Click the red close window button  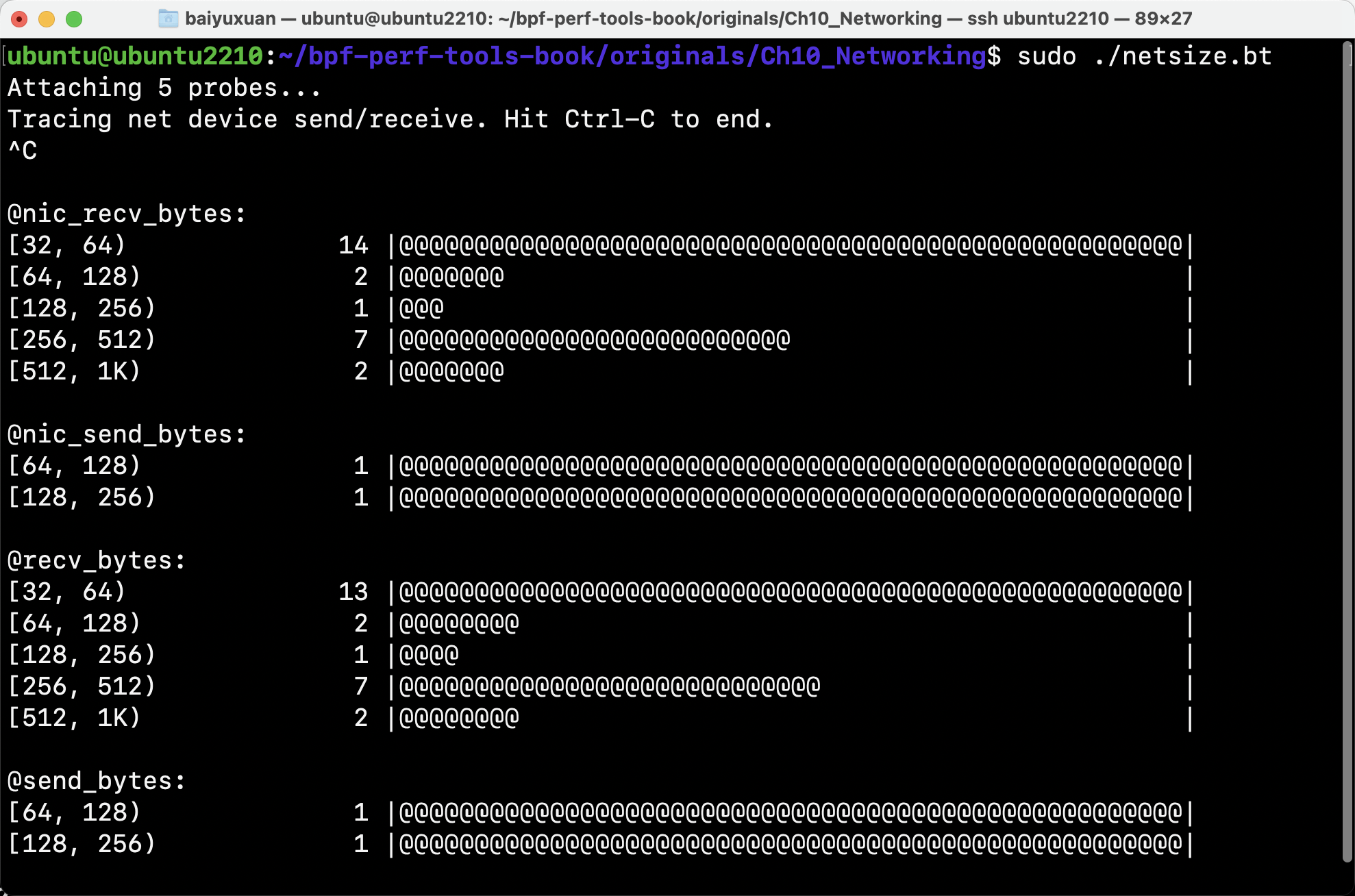click(x=20, y=19)
